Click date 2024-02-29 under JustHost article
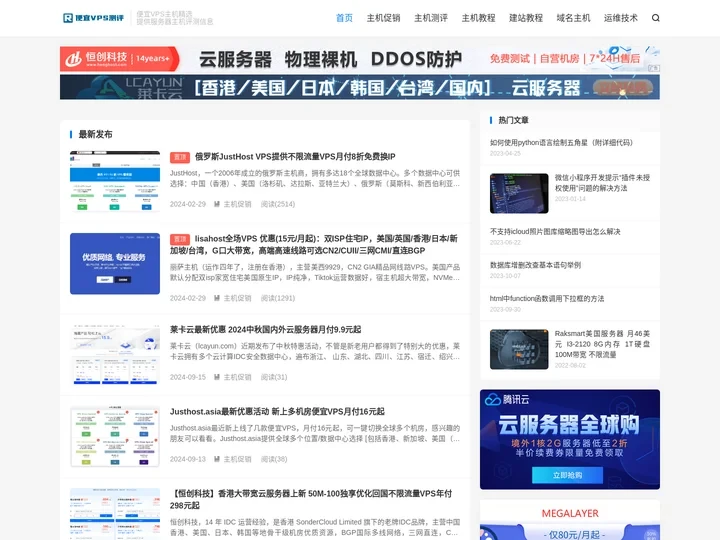This screenshot has height=540, width=720. pyautogui.click(x=188, y=204)
